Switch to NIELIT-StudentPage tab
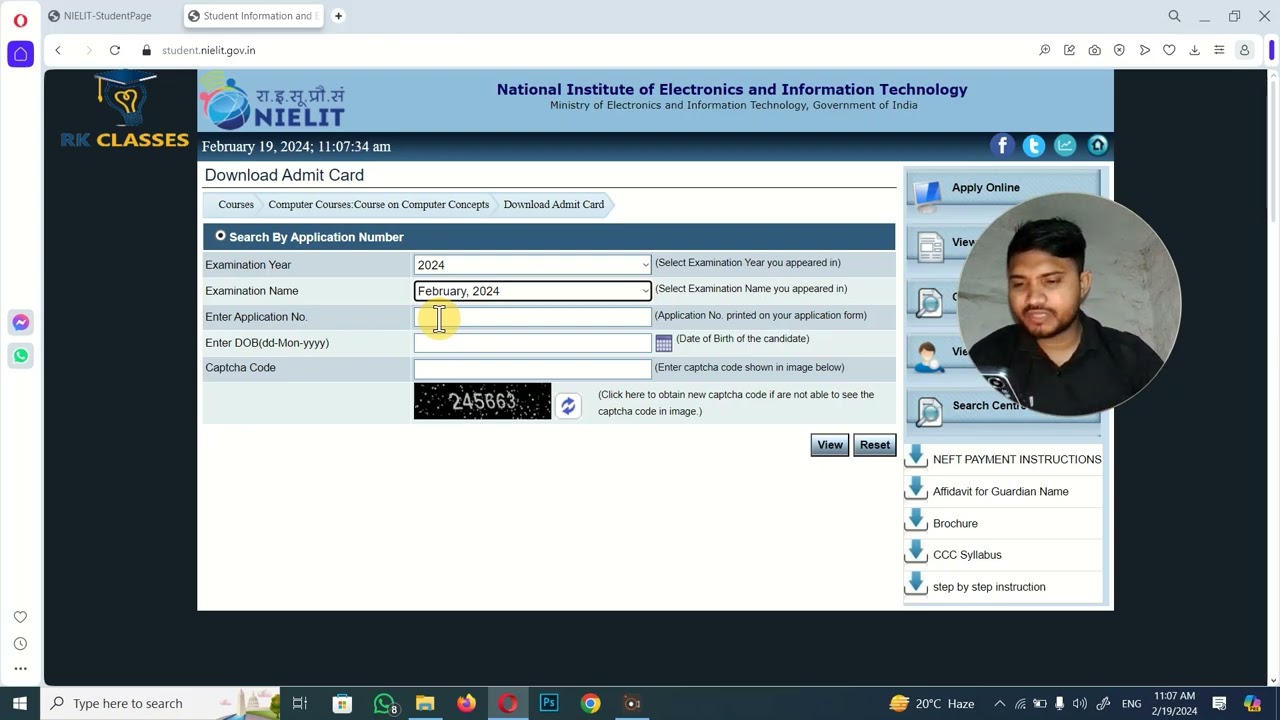Screen dimensions: 1280x720 tap(108, 16)
